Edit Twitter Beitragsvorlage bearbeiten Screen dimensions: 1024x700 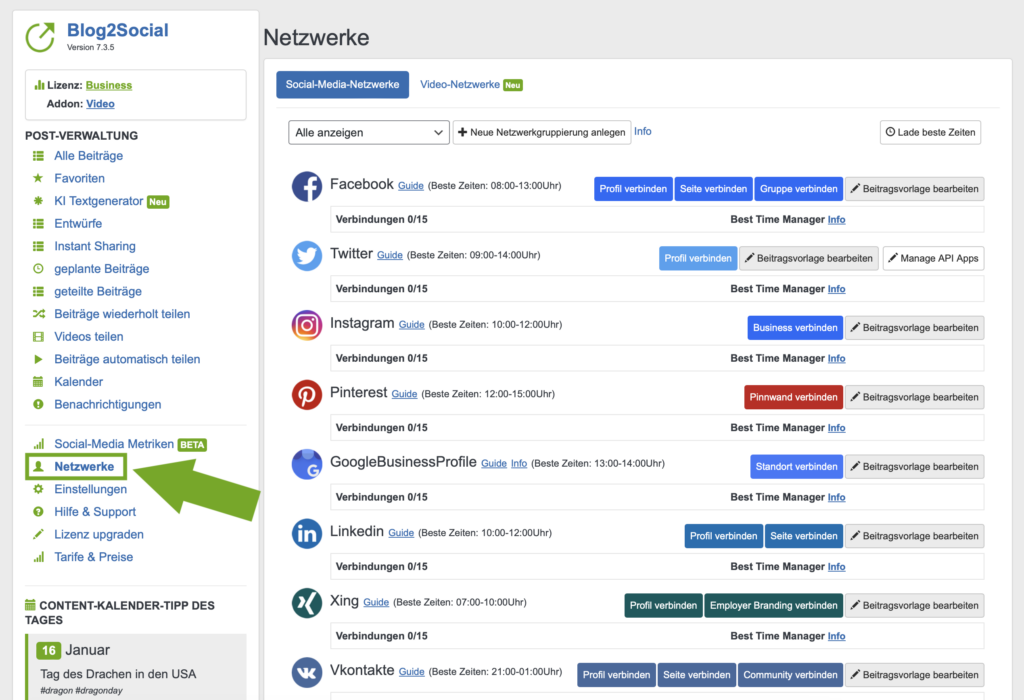point(808,259)
